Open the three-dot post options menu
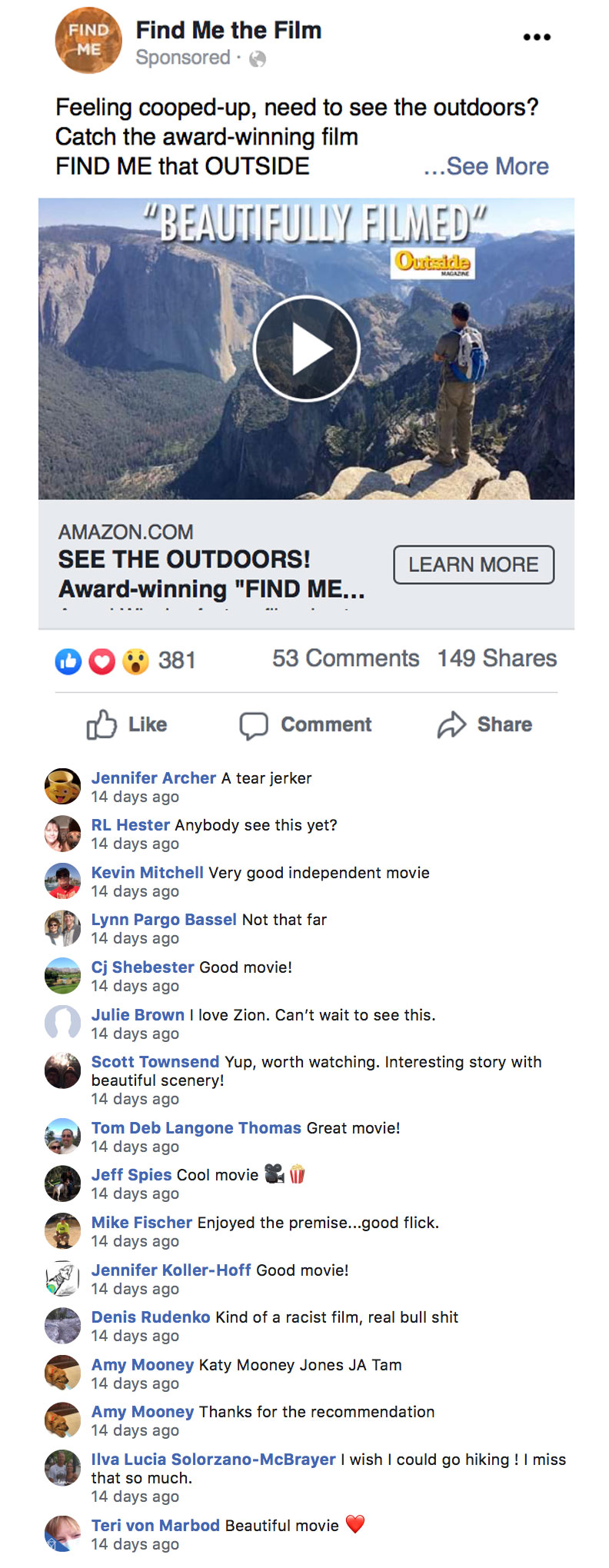This screenshot has width=609, height=1568. click(537, 37)
